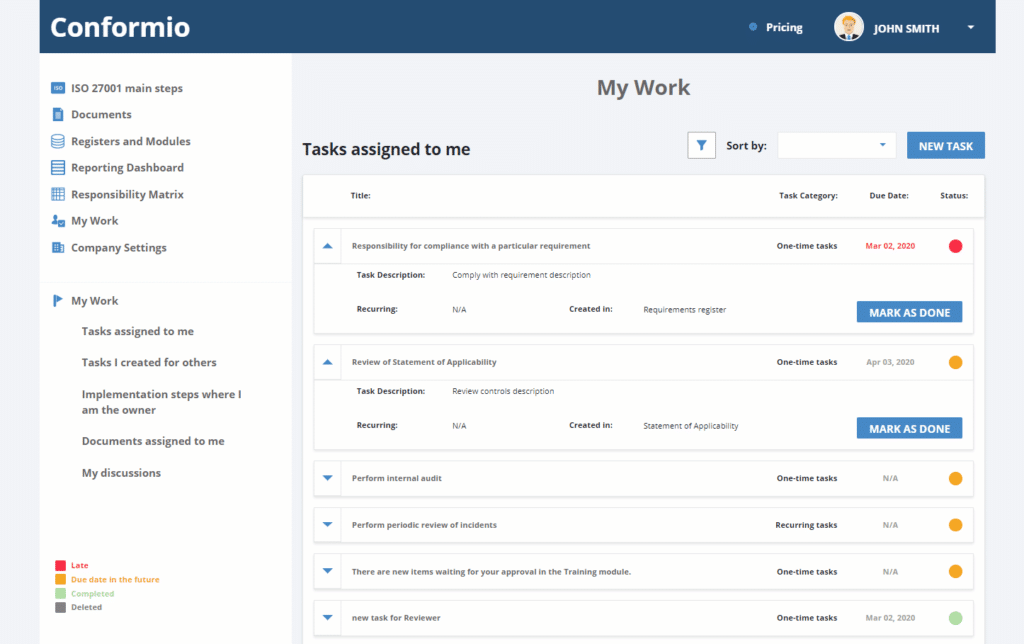Click the Registers and Modules database icon
1024x644 pixels.
(x=58, y=141)
